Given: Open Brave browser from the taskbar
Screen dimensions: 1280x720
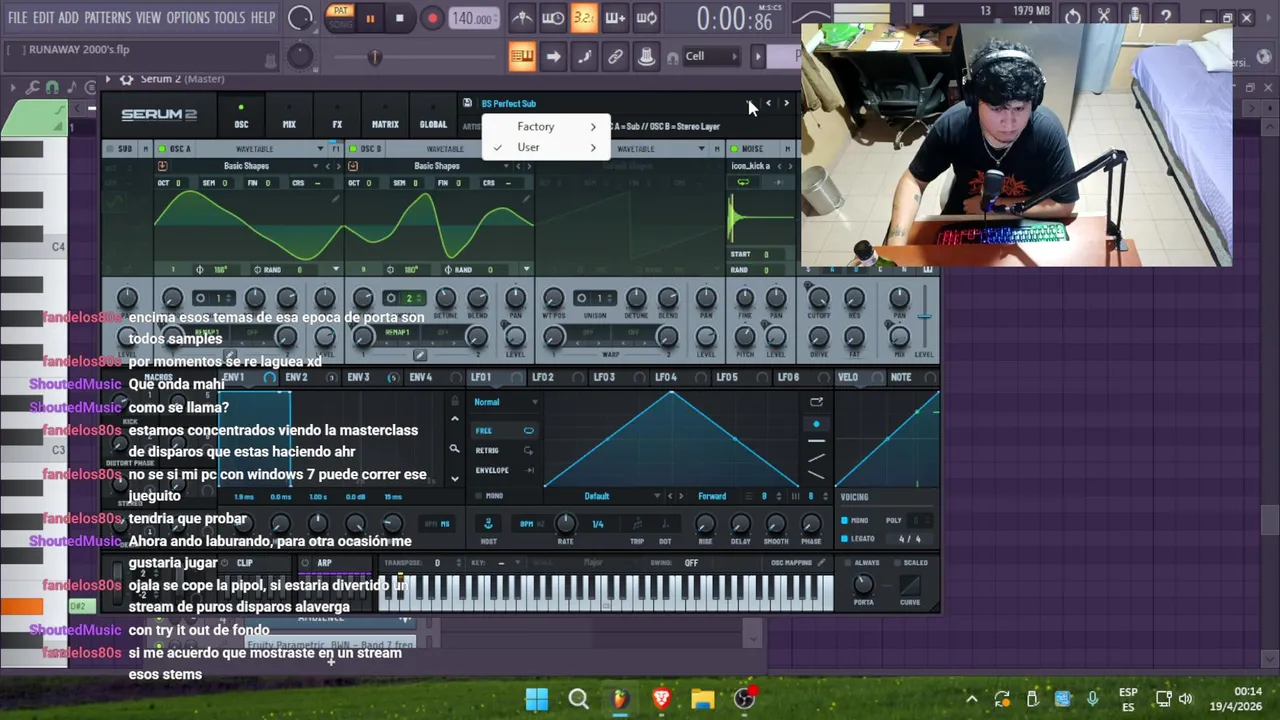Looking at the screenshot, I should pos(661,699).
